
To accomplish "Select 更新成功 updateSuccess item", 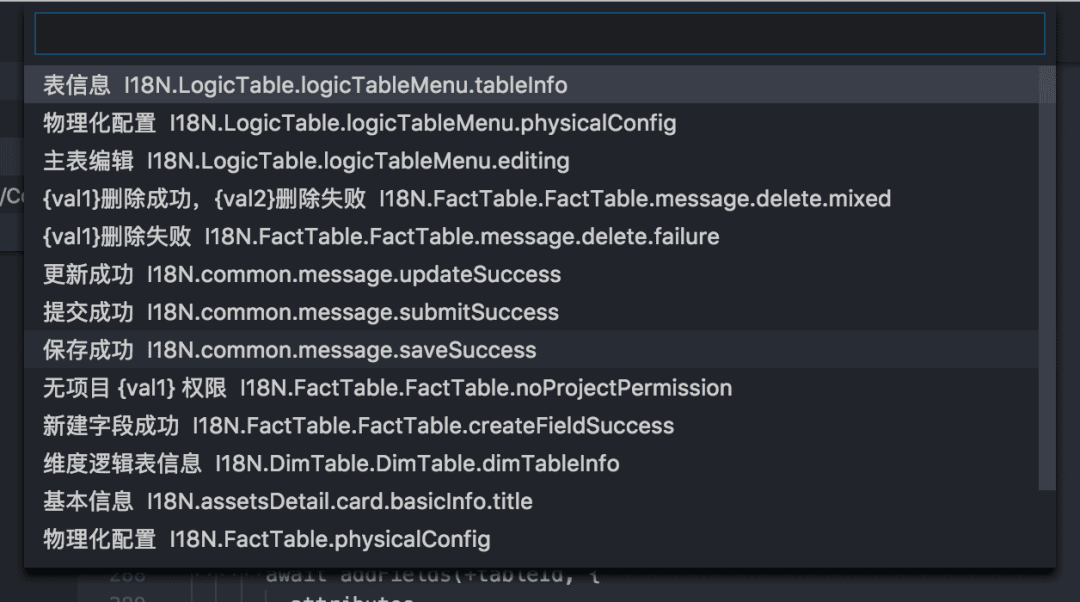I will coord(302,275).
